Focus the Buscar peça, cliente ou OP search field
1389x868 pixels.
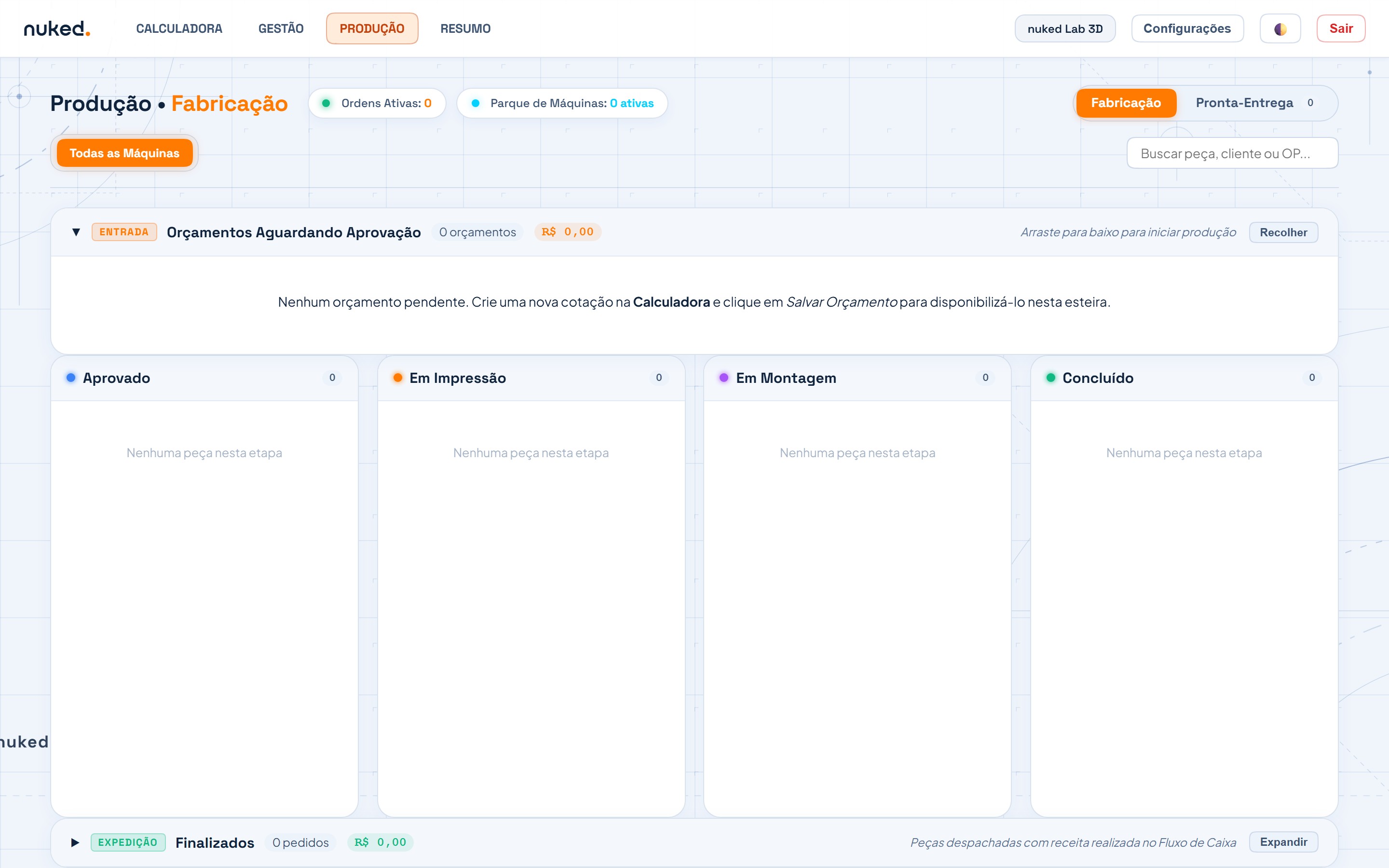(1232, 153)
